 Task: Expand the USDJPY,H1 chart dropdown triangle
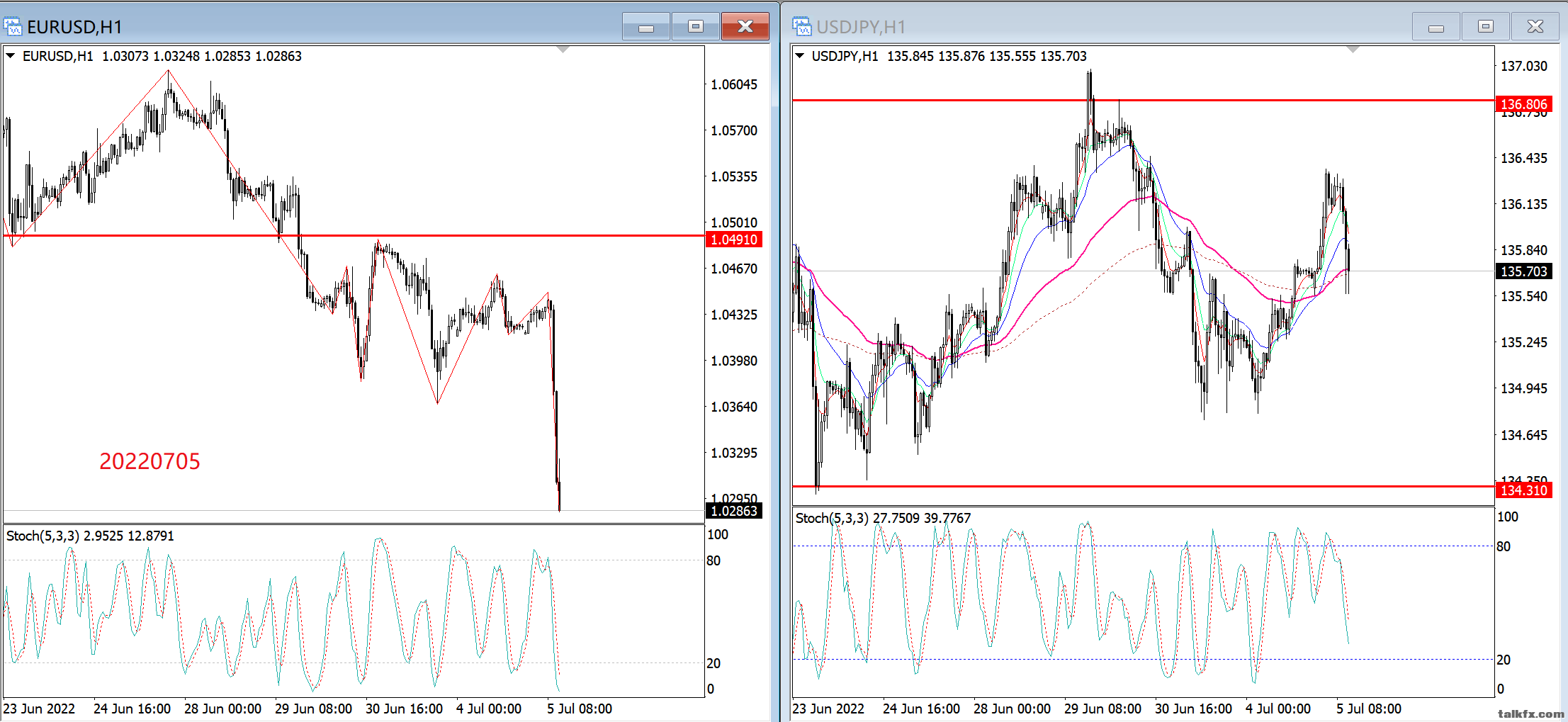[x=800, y=55]
